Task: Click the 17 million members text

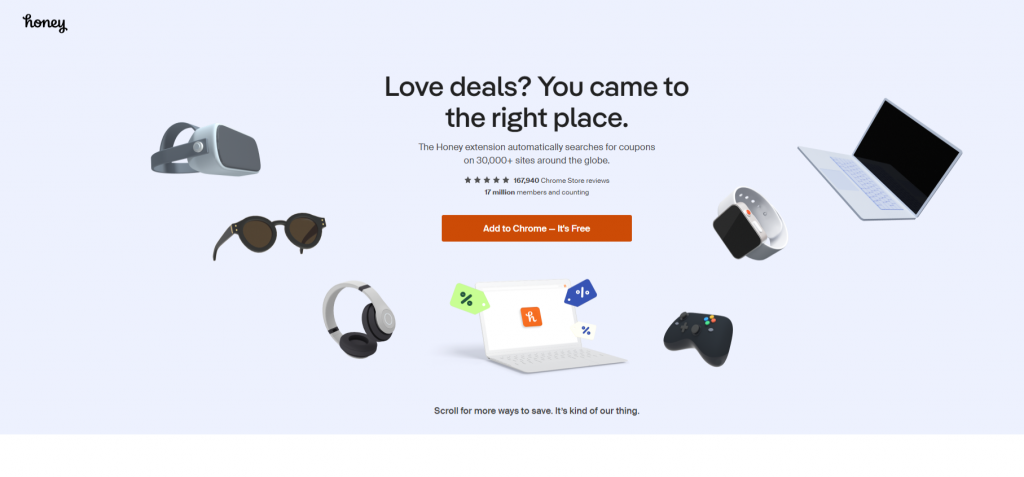Action: coord(537,193)
